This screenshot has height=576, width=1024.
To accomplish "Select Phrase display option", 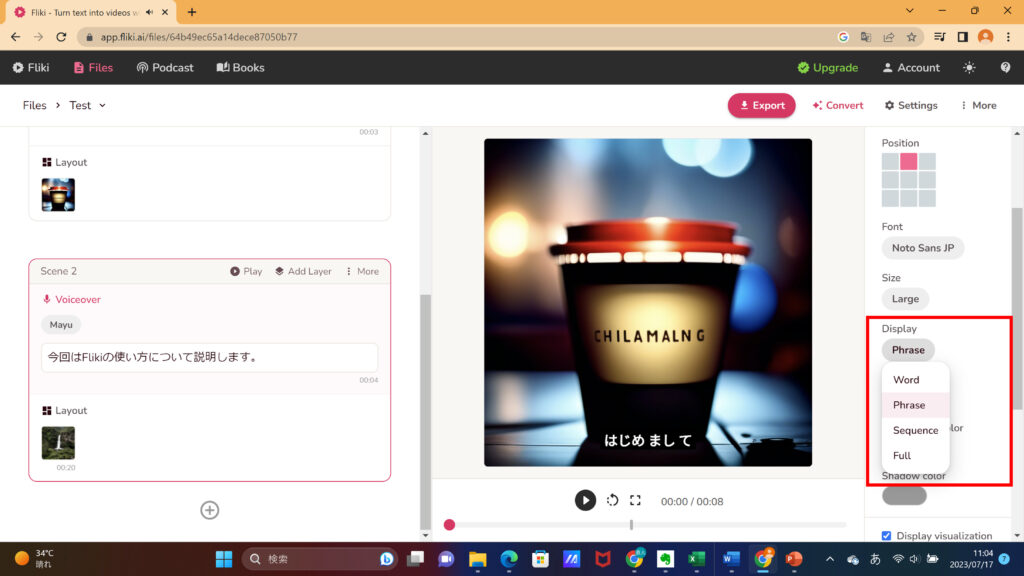I will pyautogui.click(x=916, y=405).
